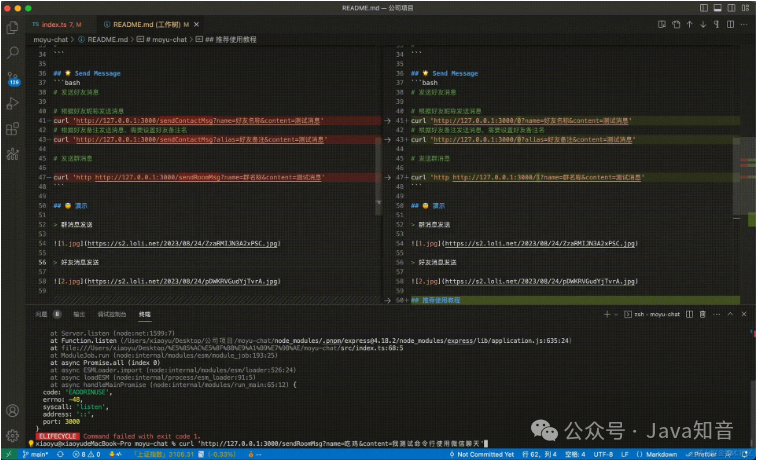Revert change arrow on diff line 41
Screen dimensions: 758x461
tap(387, 121)
